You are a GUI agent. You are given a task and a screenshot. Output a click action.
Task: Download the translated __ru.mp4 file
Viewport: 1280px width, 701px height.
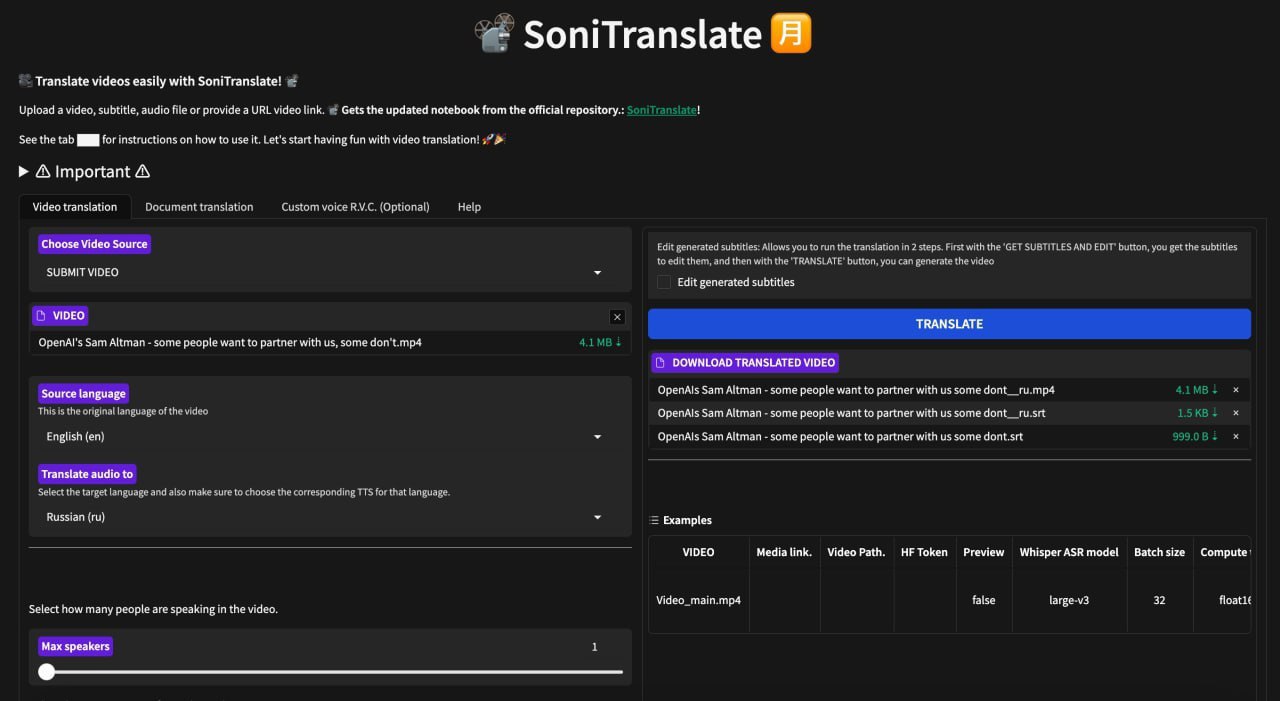click(1197, 390)
